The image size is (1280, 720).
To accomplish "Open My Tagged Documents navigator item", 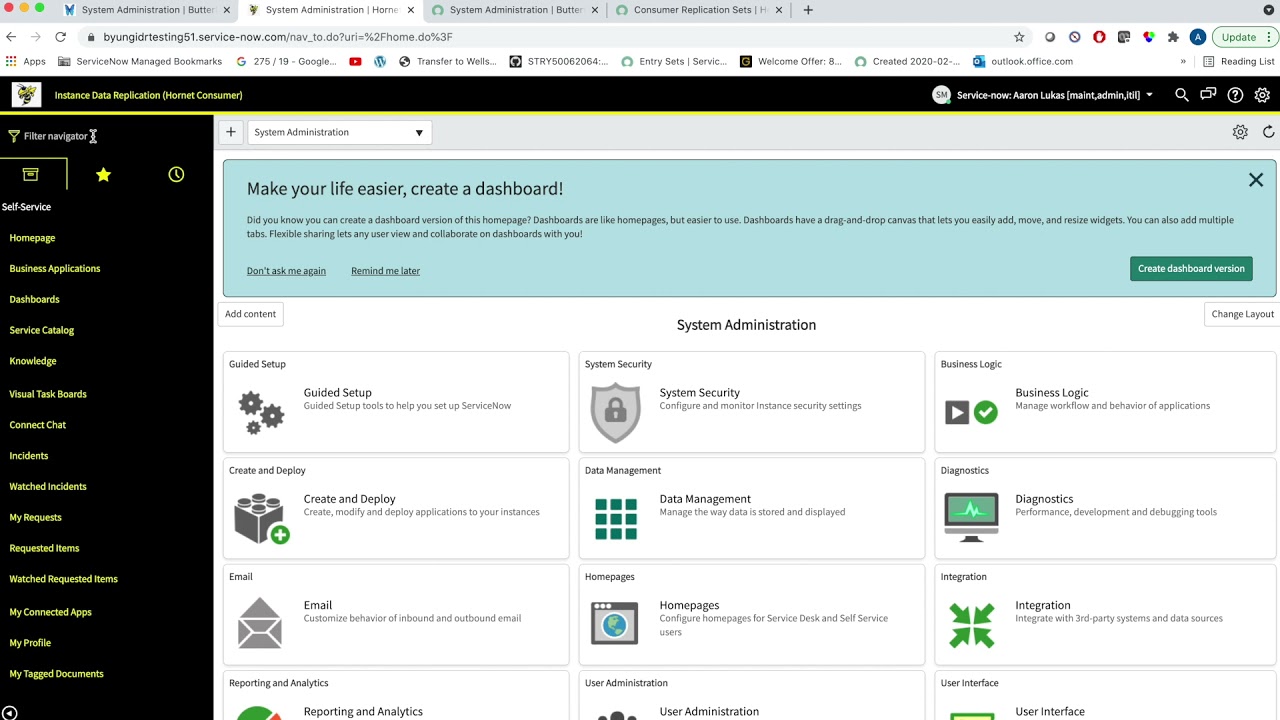I will tap(56, 674).
